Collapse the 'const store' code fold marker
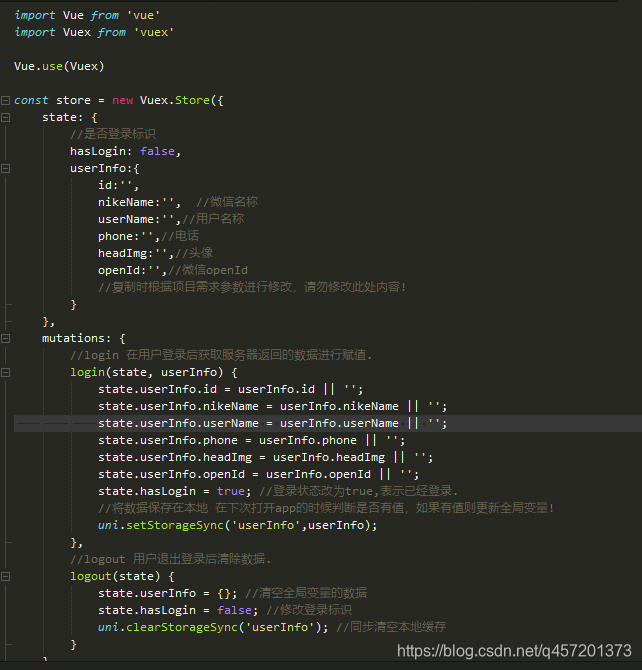The width and height of the screenshot is (642, 670). [x=6, y=100]
